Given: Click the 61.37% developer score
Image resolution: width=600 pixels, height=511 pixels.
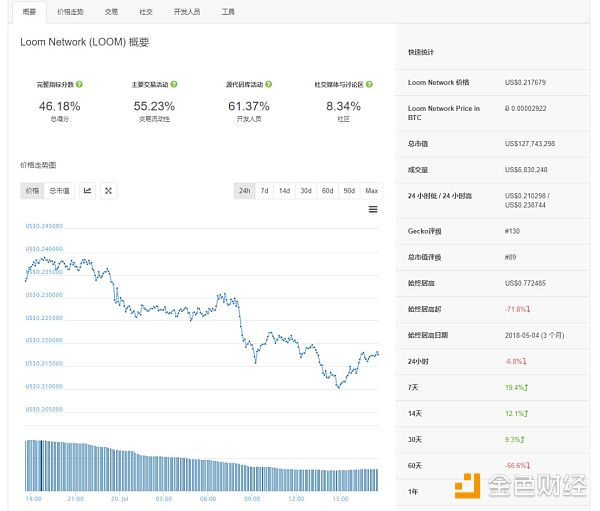Looking at the screenshot, I should pyautogui.click(x=249, y=106).
